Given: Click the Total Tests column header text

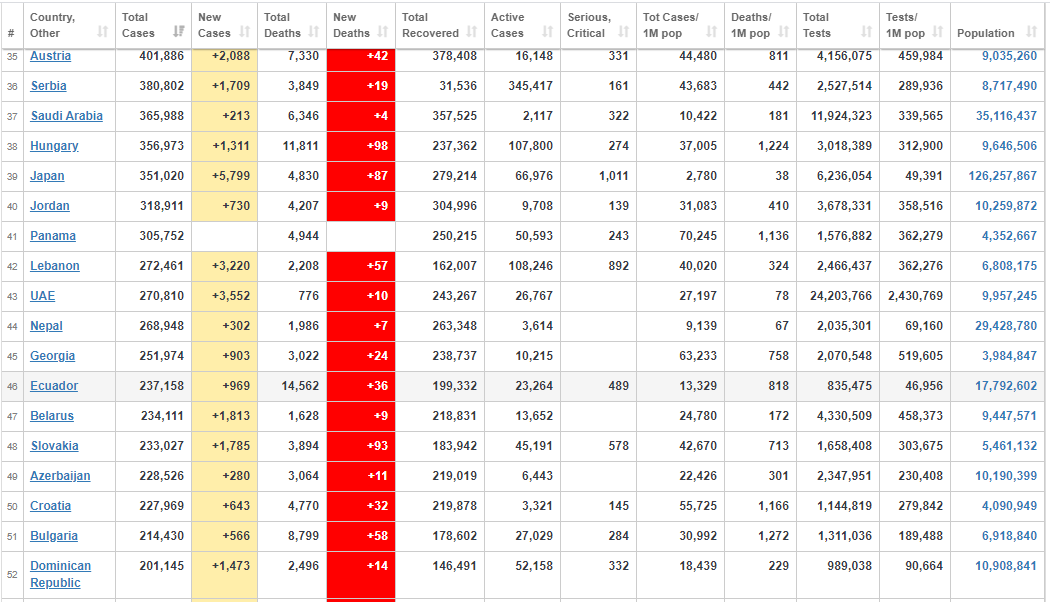Looking at the screenshot, I should click(x=816, y=25).
